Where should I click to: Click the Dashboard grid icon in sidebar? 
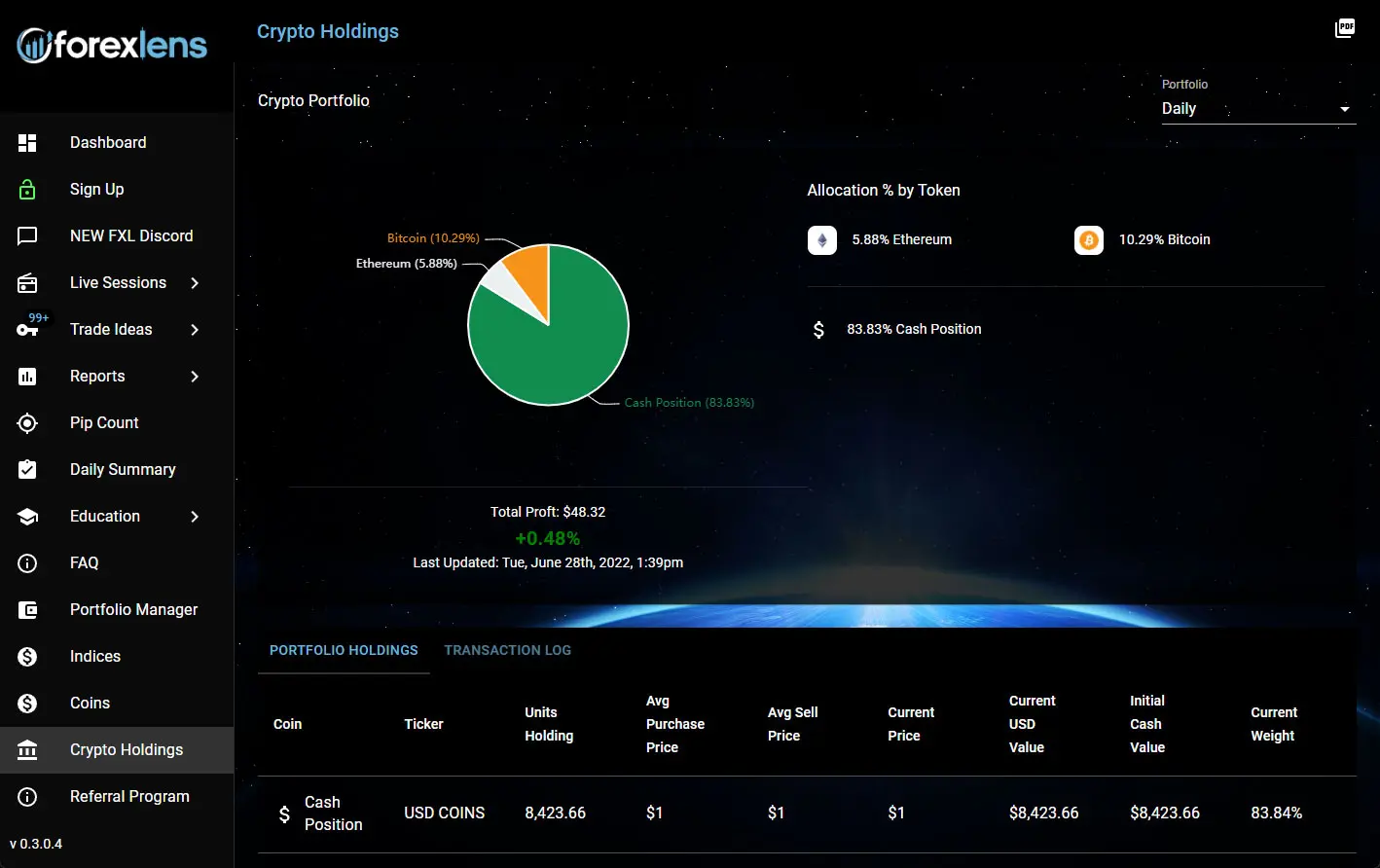[x=27, y=143]
